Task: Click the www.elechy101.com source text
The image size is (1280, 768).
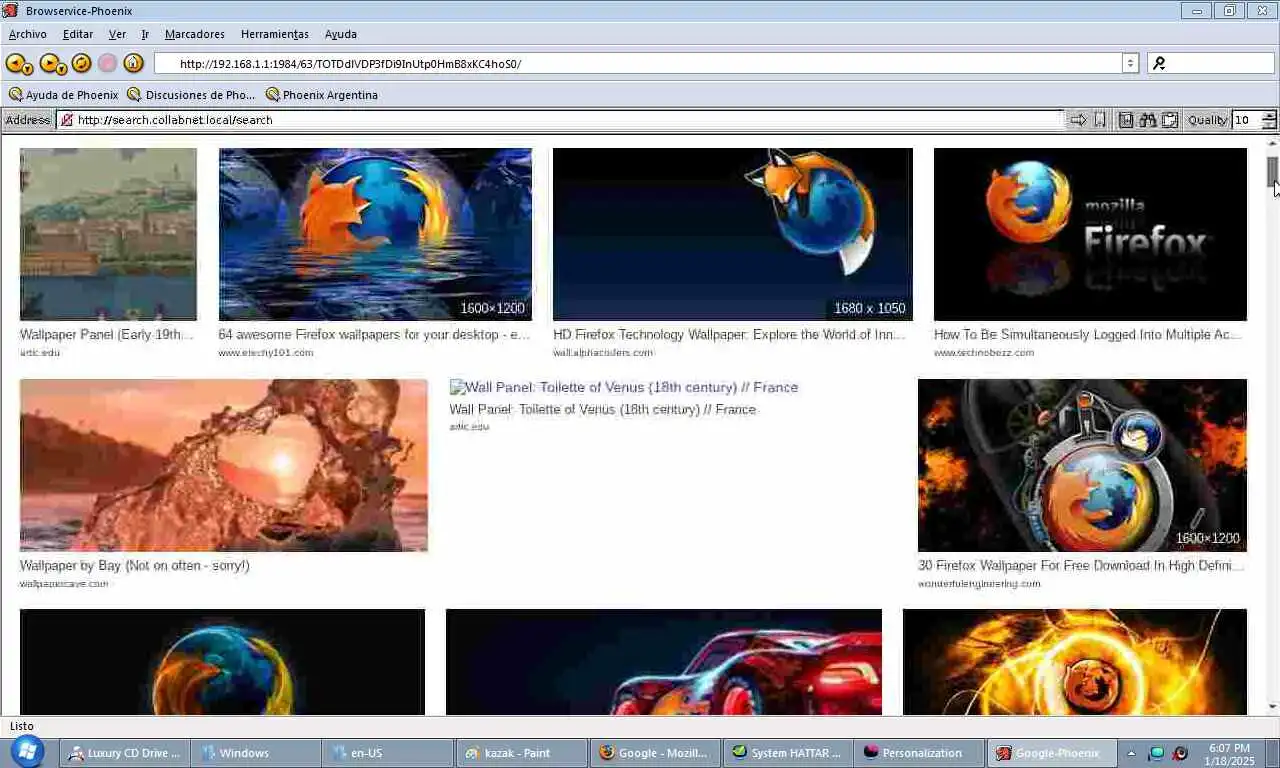Action: [x=266, y=352]
